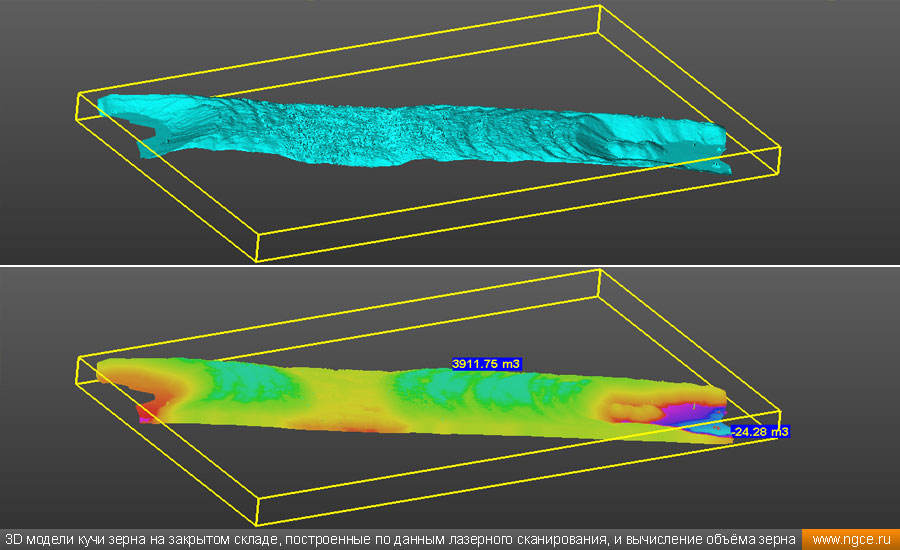The width and height of the screenshot is (900, 550).
Task: Click the 3911.75 m3 volume label
Action: (x=486, y=363)
